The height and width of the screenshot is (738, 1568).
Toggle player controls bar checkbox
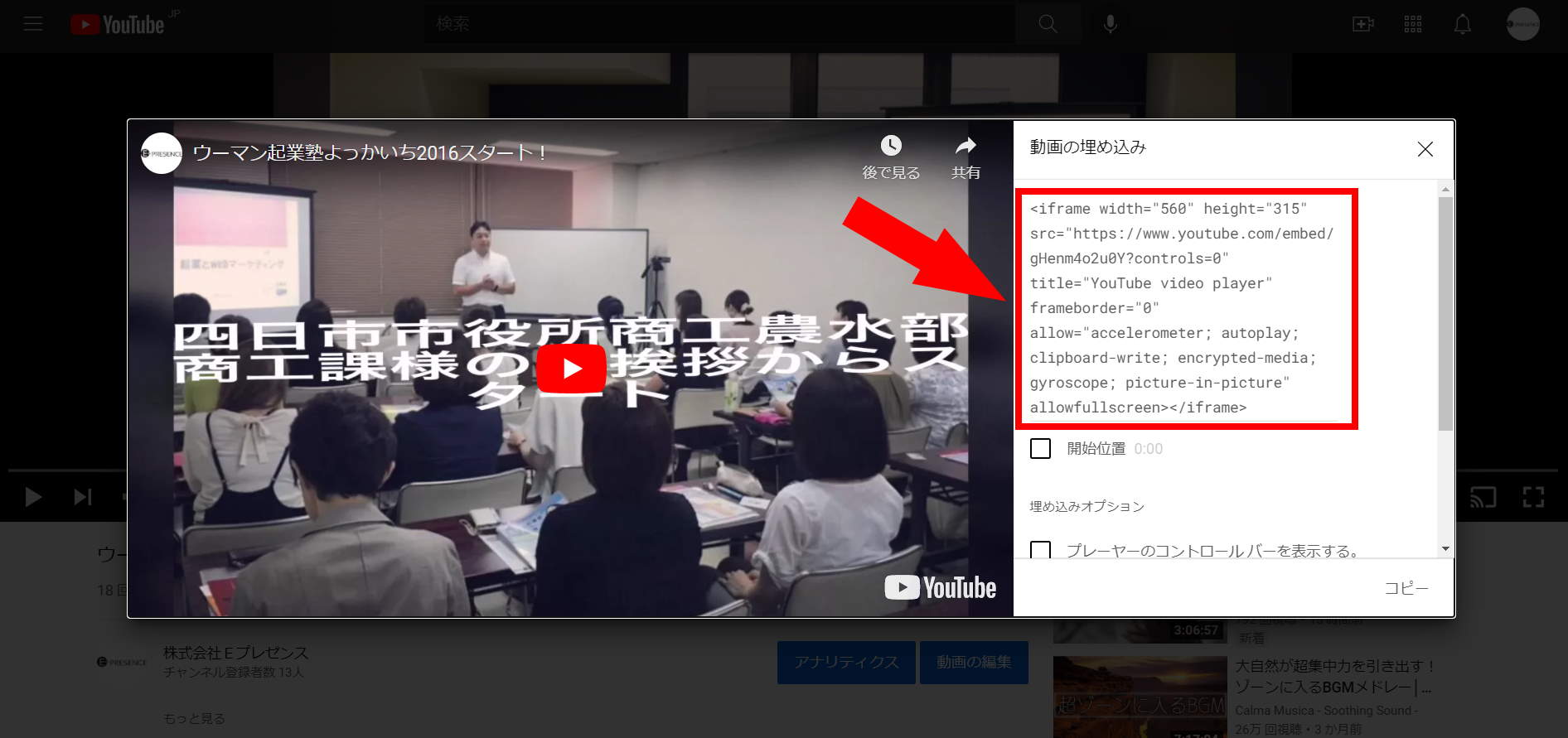pyautogui.click(x=1040, y=550)
